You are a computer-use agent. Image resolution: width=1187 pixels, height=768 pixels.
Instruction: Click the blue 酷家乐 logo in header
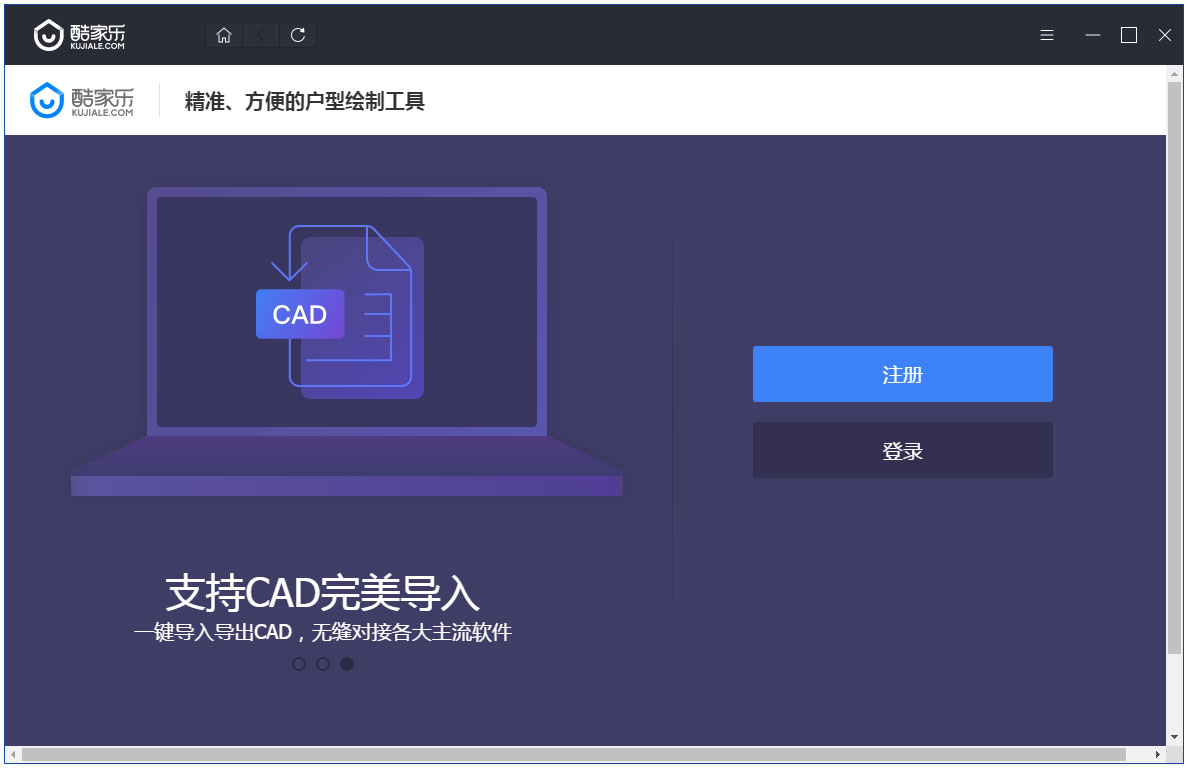[82, 101]
